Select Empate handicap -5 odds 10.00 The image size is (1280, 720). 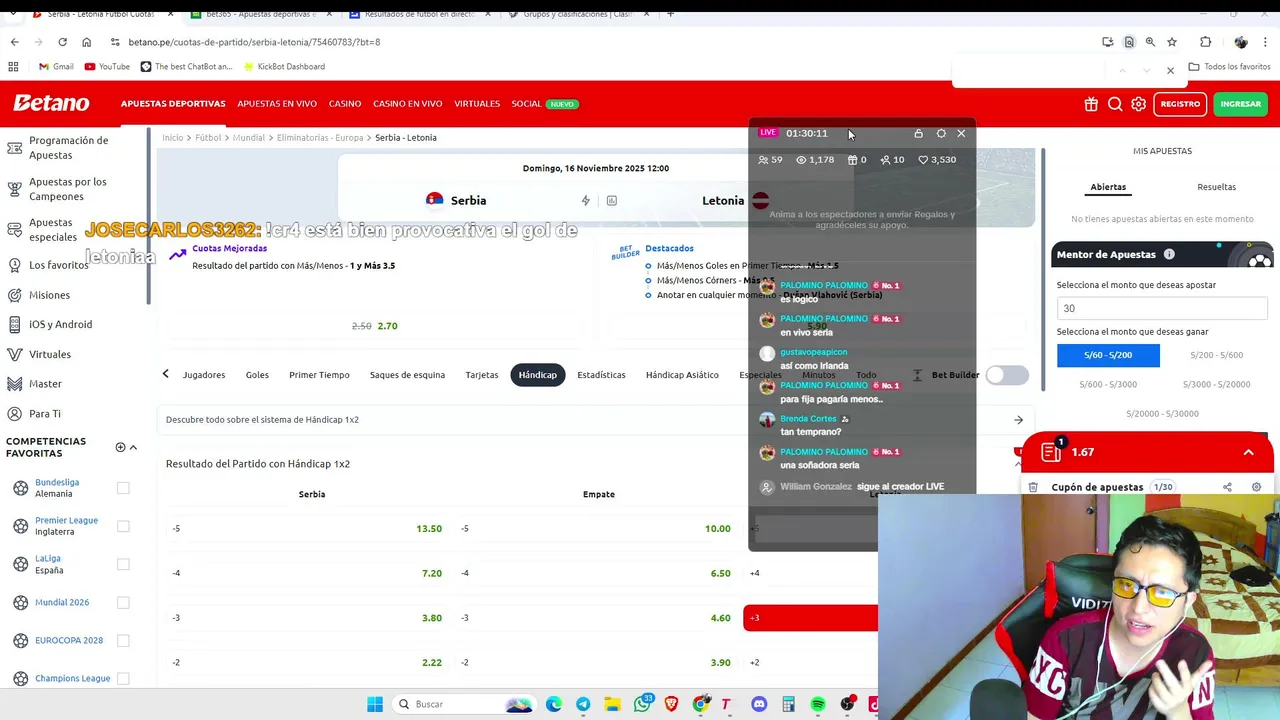pyautogui.click(x=596, y=528)
